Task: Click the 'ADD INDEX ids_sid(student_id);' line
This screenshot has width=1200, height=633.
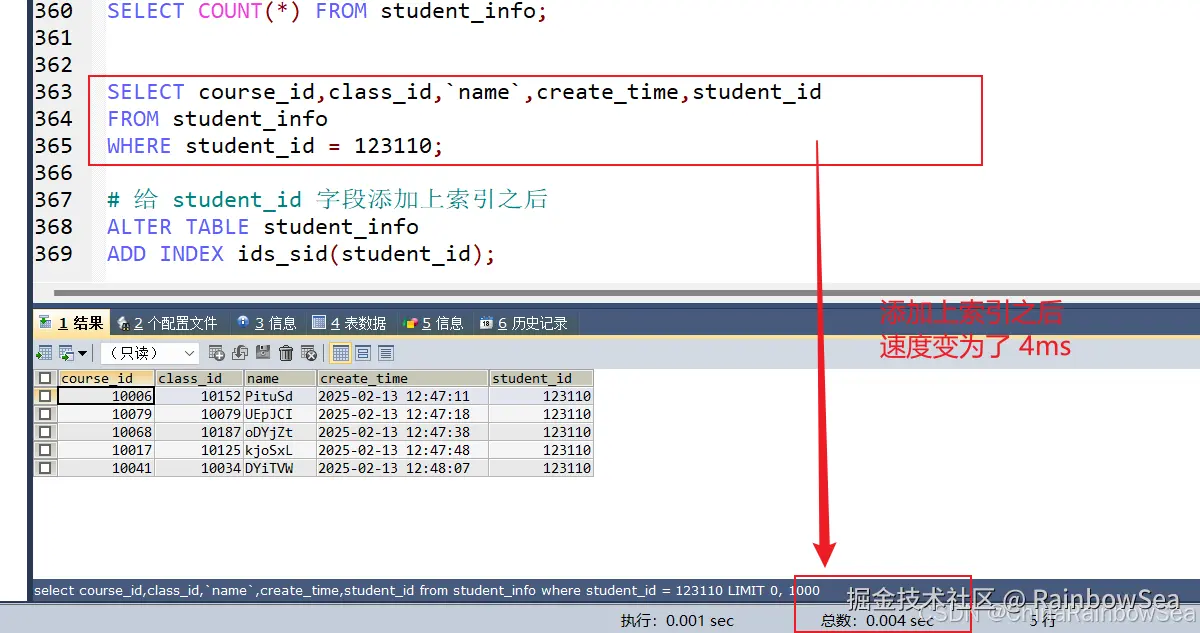Action: (301, 254)
